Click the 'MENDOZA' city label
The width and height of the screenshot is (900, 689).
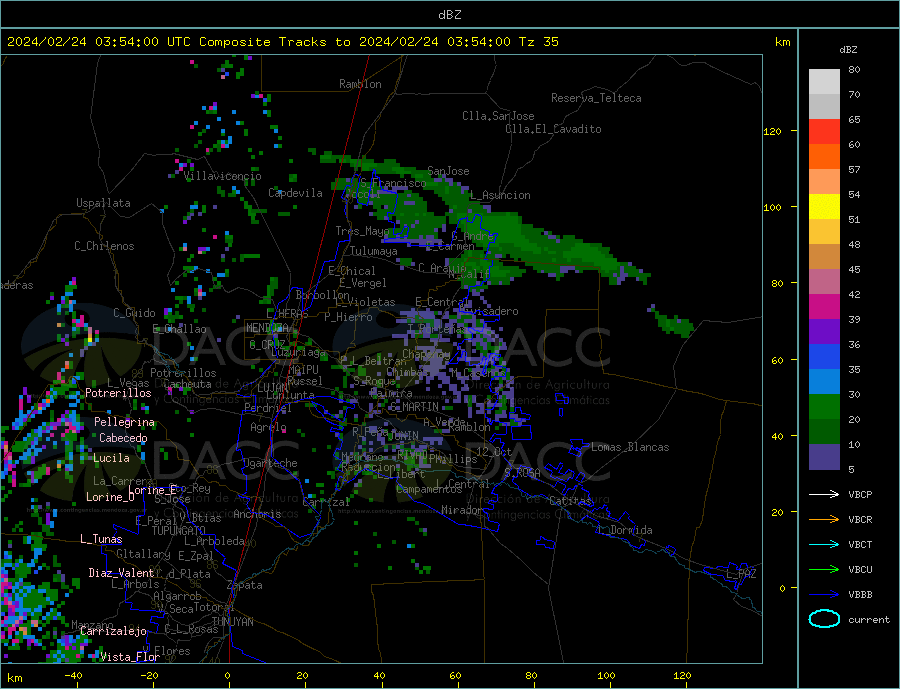[x=267, y=328]
